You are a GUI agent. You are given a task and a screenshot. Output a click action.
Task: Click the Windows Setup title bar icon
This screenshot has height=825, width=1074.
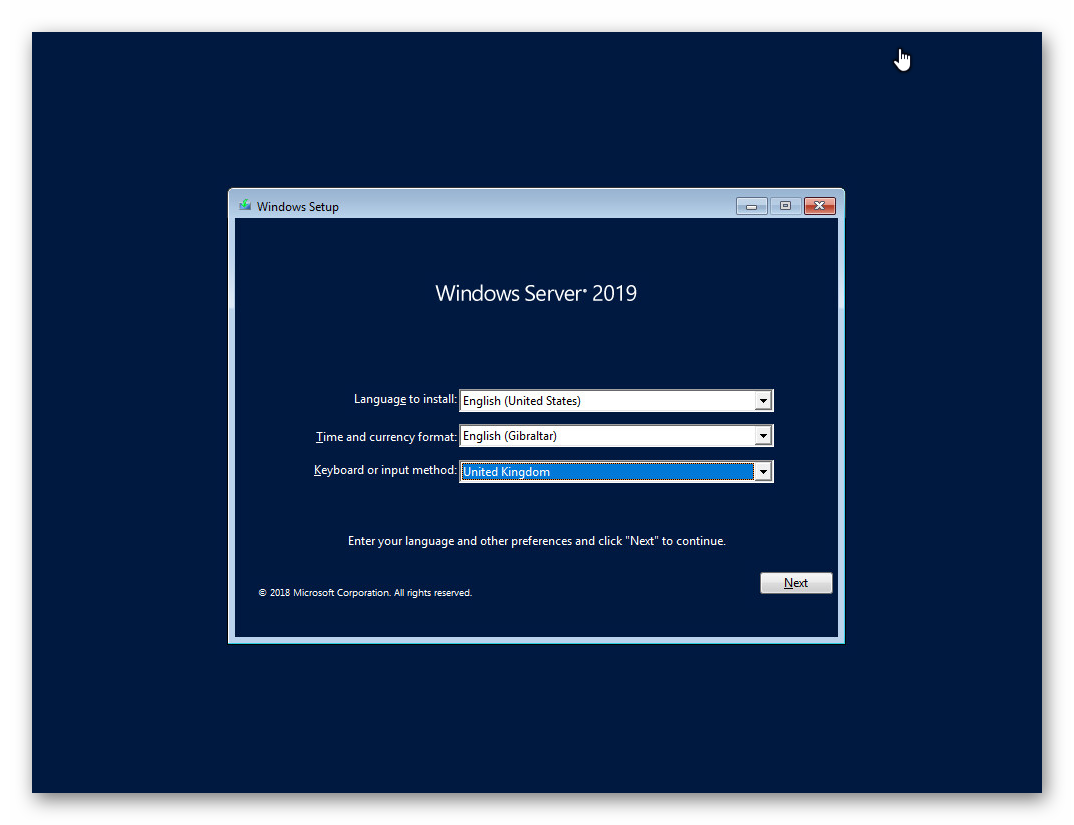click(245, 206)
